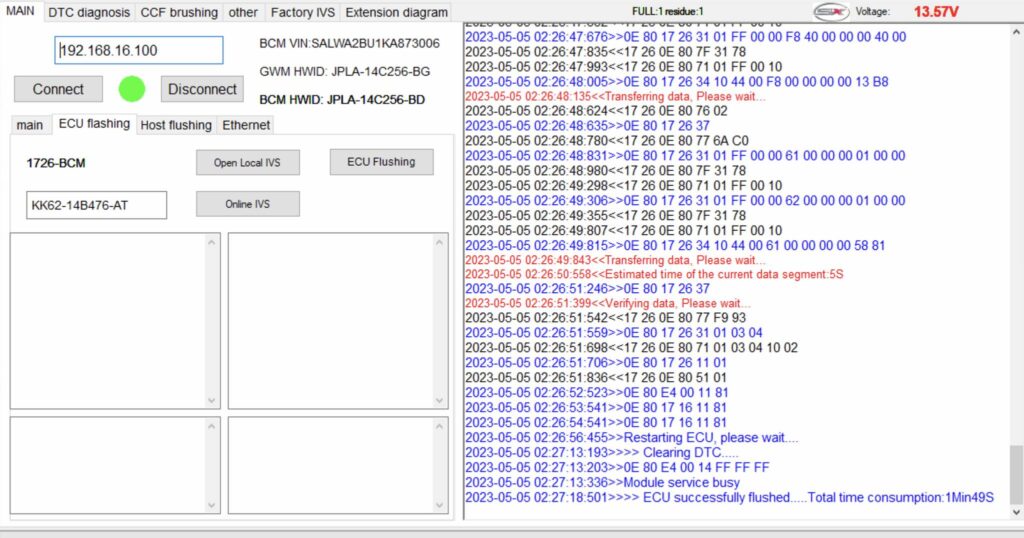Viewport: 1024px width, 538px height.
Task: Click the KK62-14B476-AT part number field
Action: 97,205
